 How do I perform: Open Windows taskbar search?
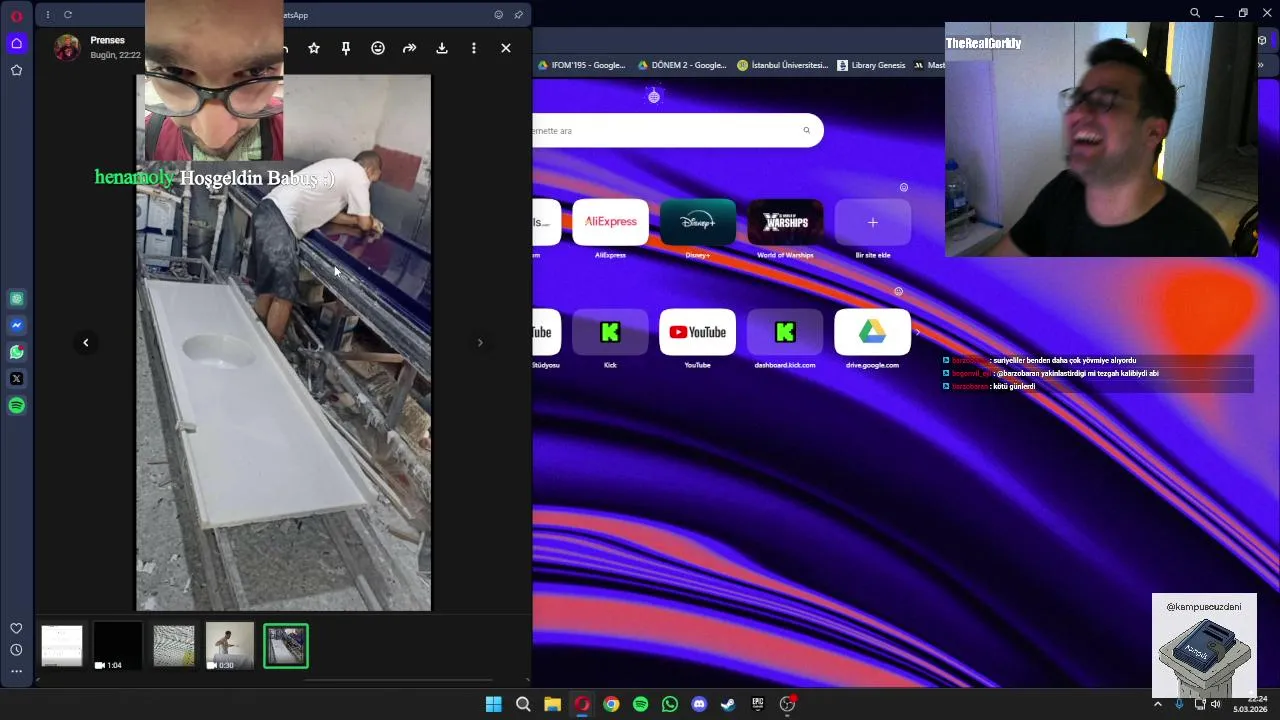tap(523, 704)
